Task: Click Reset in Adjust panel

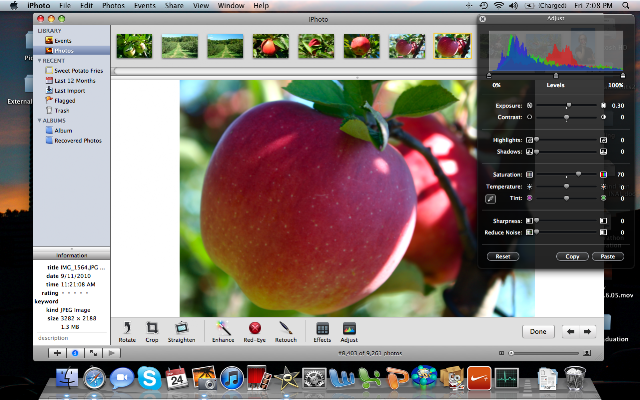Action: [x=503, y=256]
